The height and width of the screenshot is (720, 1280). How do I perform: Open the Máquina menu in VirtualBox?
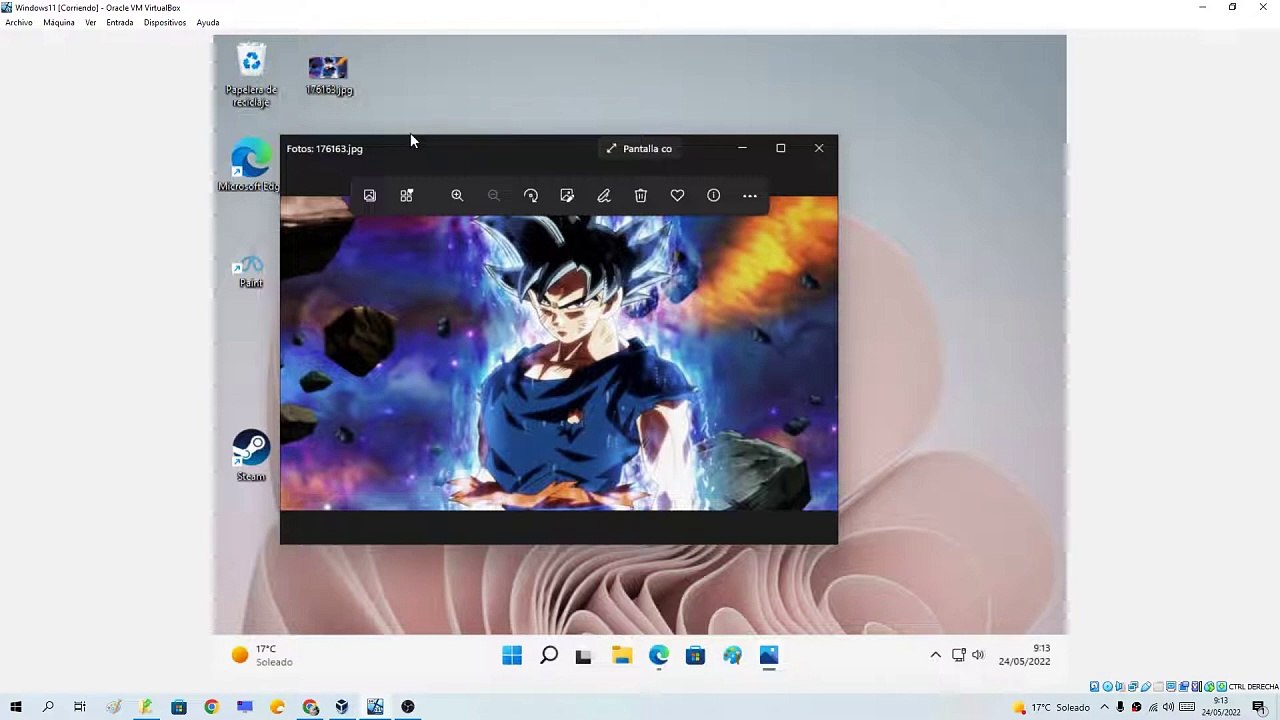(x=59, y=22)
